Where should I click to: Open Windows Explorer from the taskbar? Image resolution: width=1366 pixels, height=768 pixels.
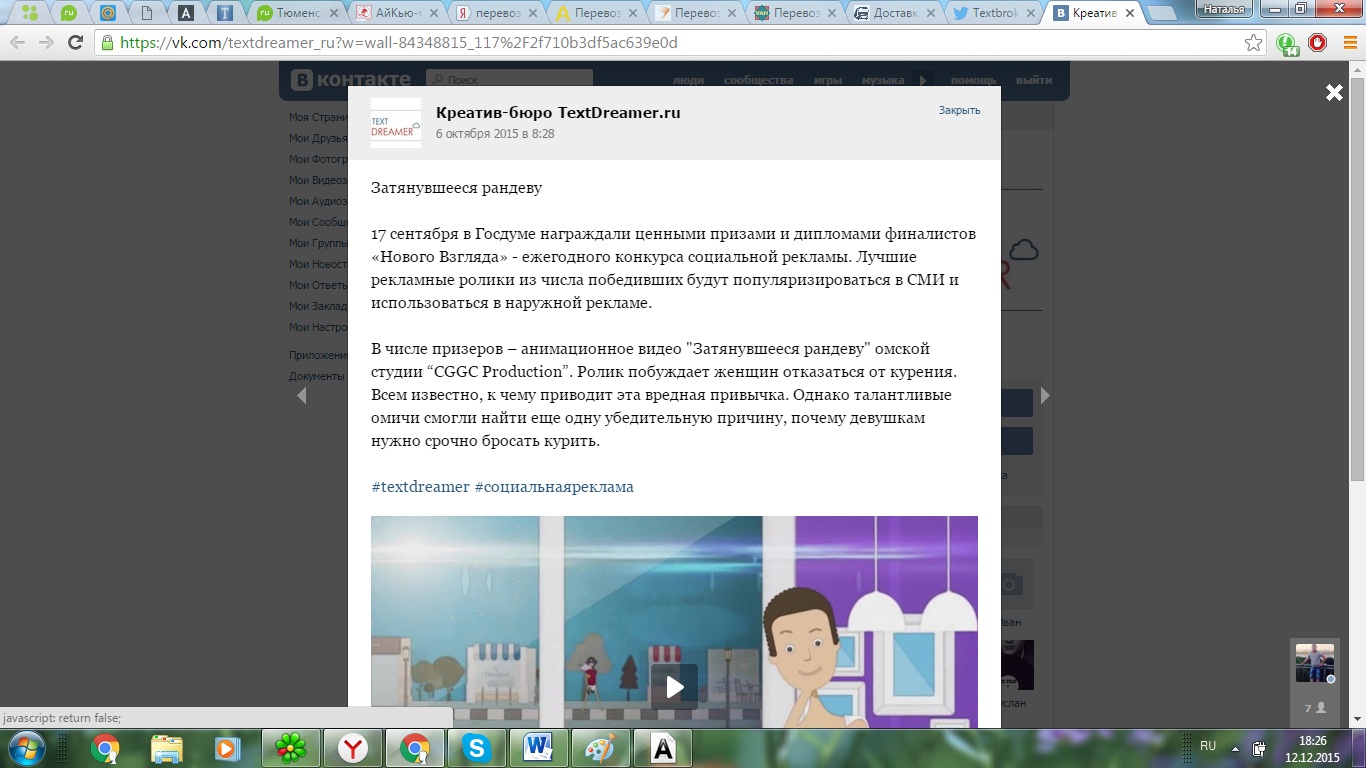(166, 748)
